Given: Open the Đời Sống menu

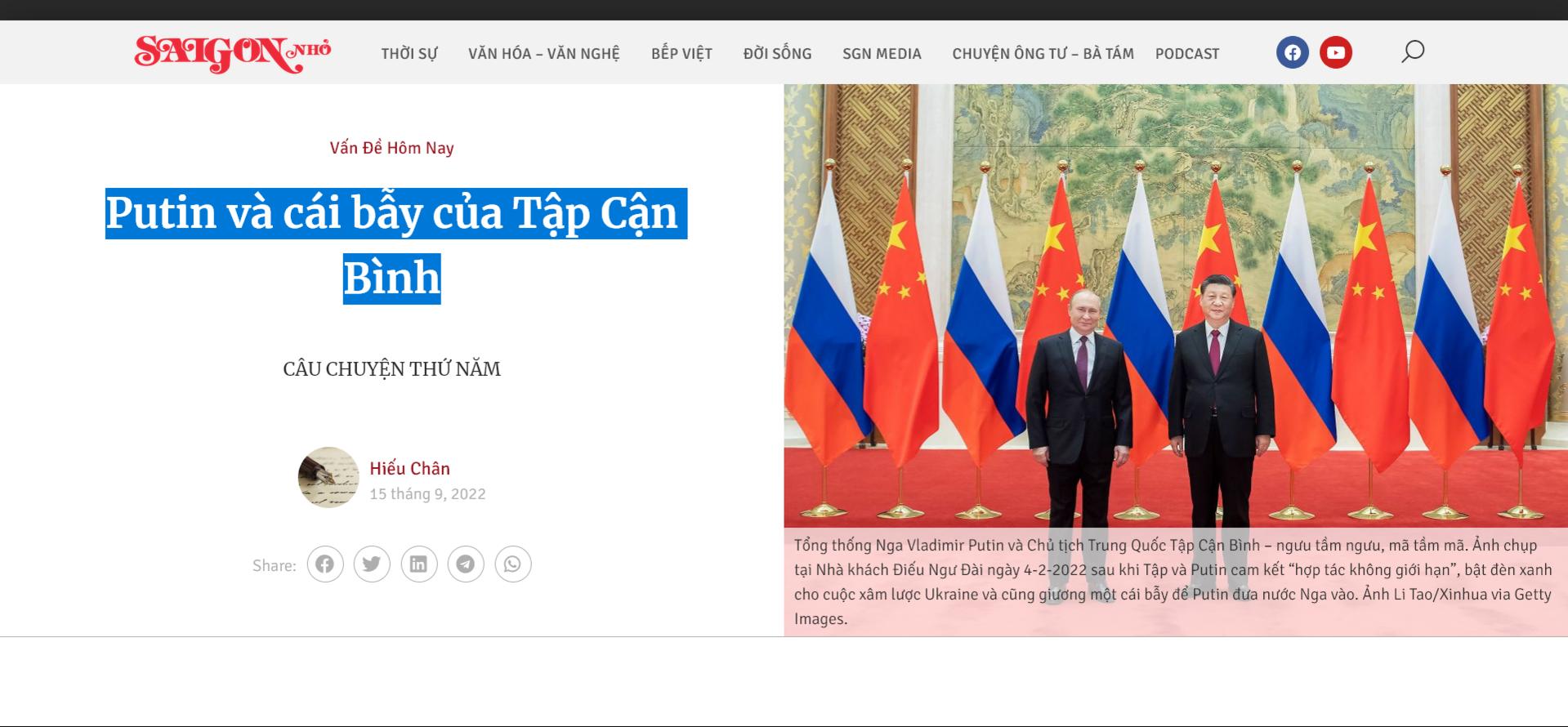Looking at the screenshot, I should (777, 54).
